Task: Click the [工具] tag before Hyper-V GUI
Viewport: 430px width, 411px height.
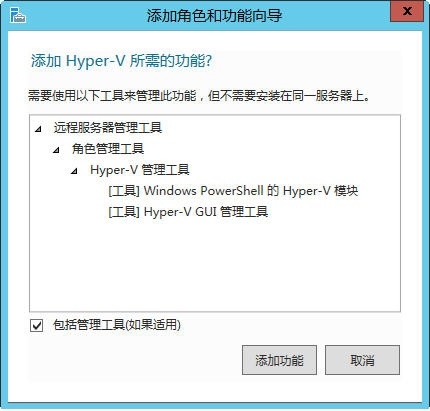Action: coord(124,212)
